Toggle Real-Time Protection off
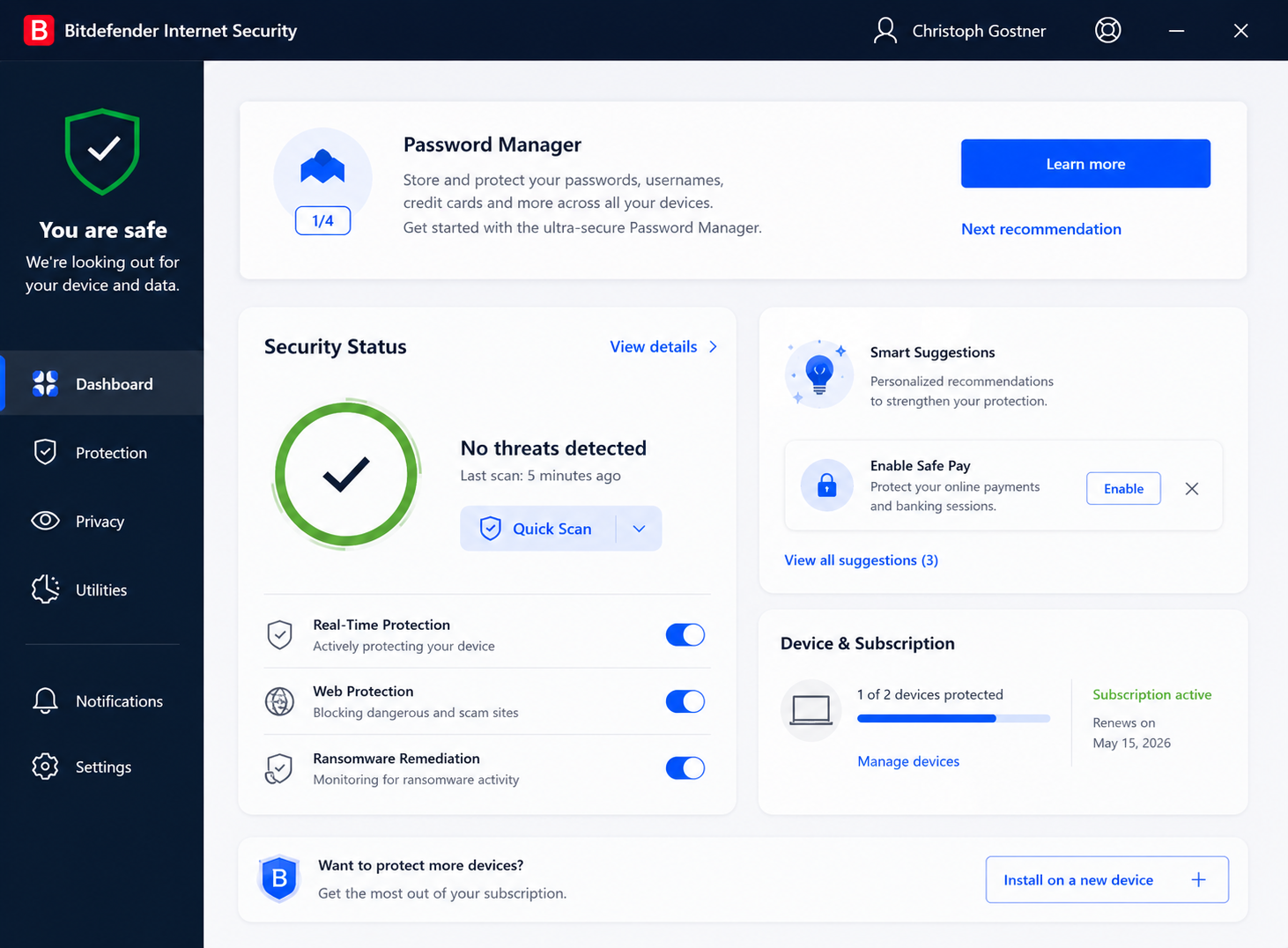Viewport: 1288px width, 948px height. [685, 634]
